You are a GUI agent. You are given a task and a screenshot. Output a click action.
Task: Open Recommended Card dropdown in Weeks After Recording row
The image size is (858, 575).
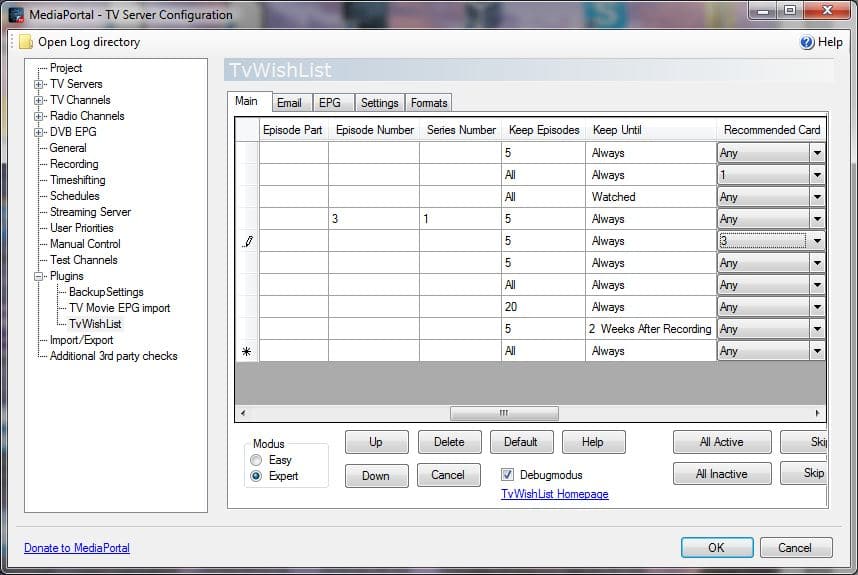(x=817, y=329)
